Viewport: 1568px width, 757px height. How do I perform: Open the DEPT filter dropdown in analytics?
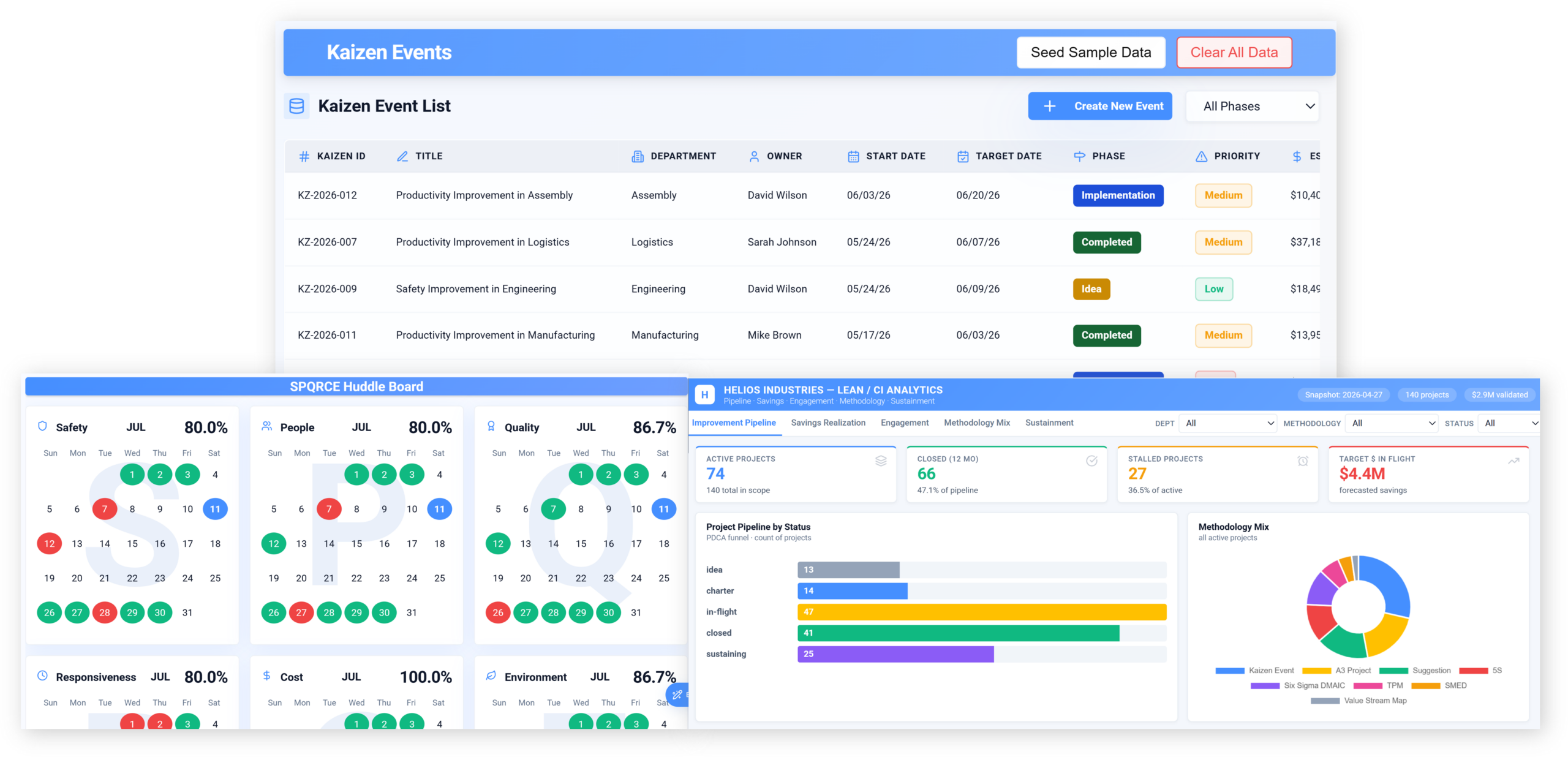tap(1228, 423)
